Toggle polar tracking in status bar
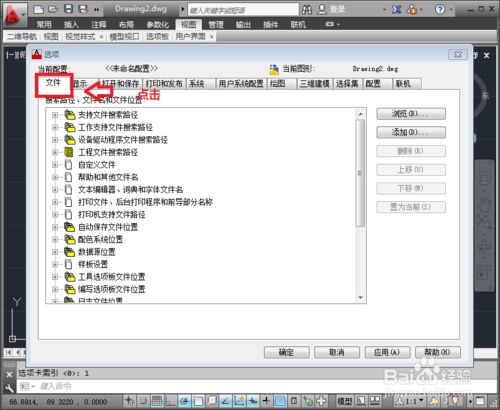The image size is (500, 410). pyautogui.click(x=184, y=400)
